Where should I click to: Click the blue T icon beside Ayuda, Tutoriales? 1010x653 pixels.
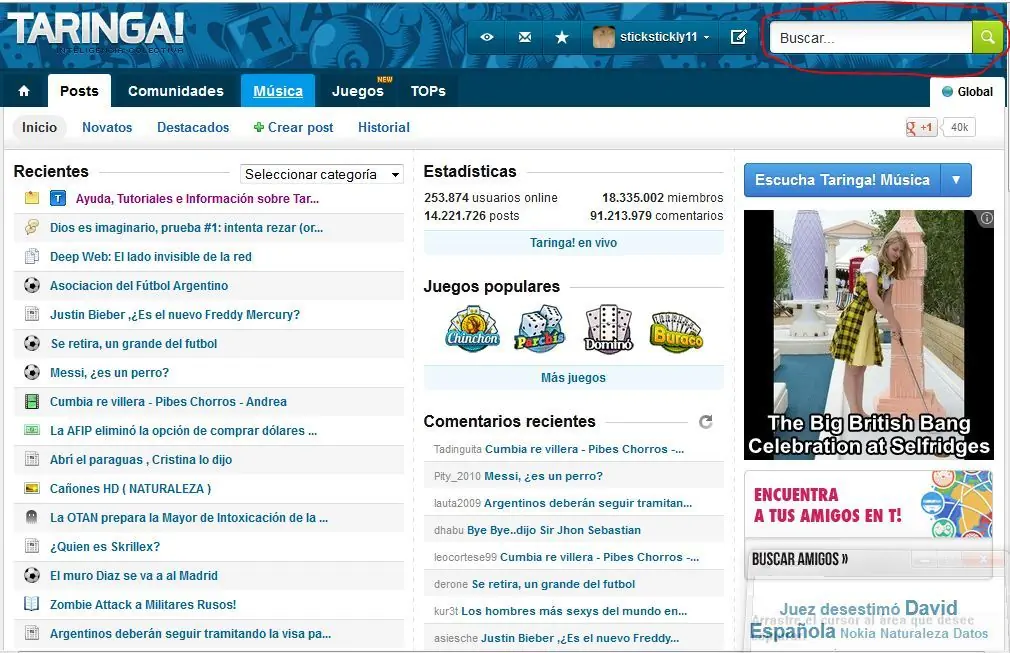[58, 198]
